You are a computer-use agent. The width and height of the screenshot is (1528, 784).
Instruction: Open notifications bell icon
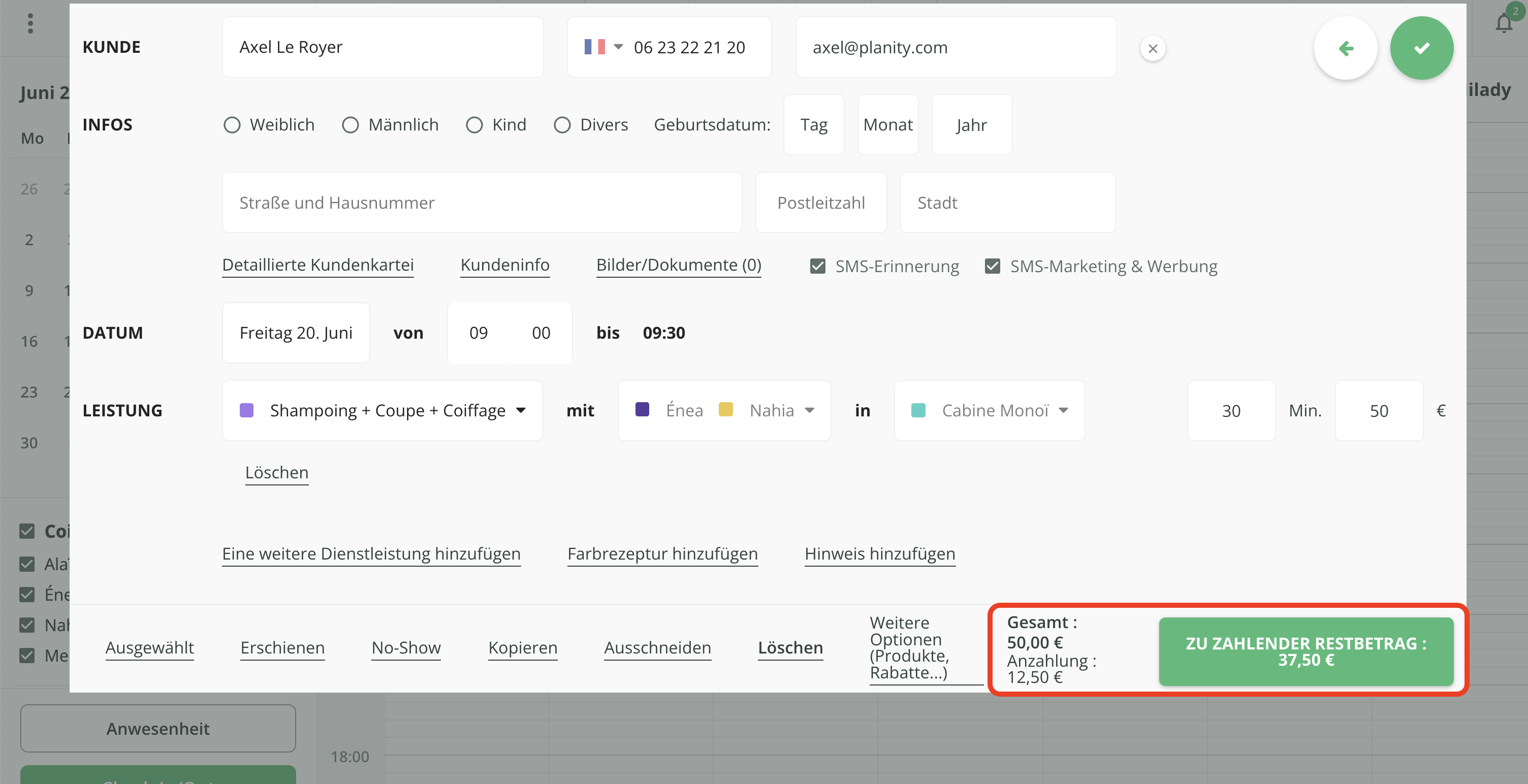pyautogui.click(x=1504, y=24)
